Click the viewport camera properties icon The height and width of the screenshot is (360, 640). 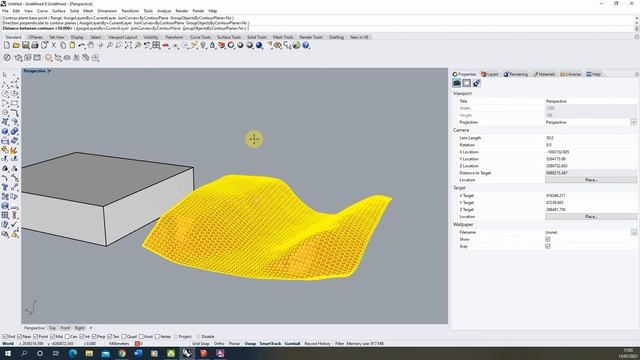(457, 83)
